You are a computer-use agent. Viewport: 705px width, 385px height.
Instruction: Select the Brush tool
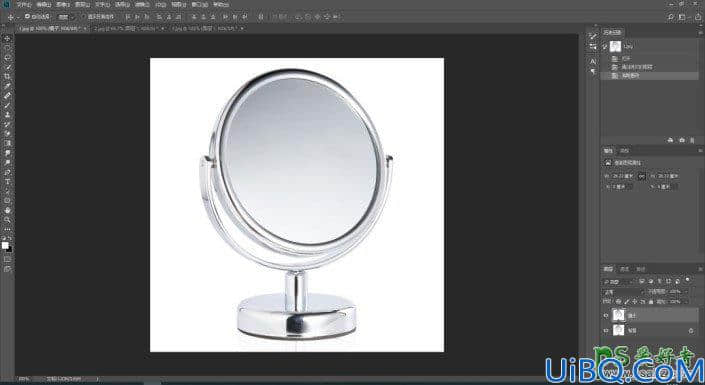click(x=8, y=105)
